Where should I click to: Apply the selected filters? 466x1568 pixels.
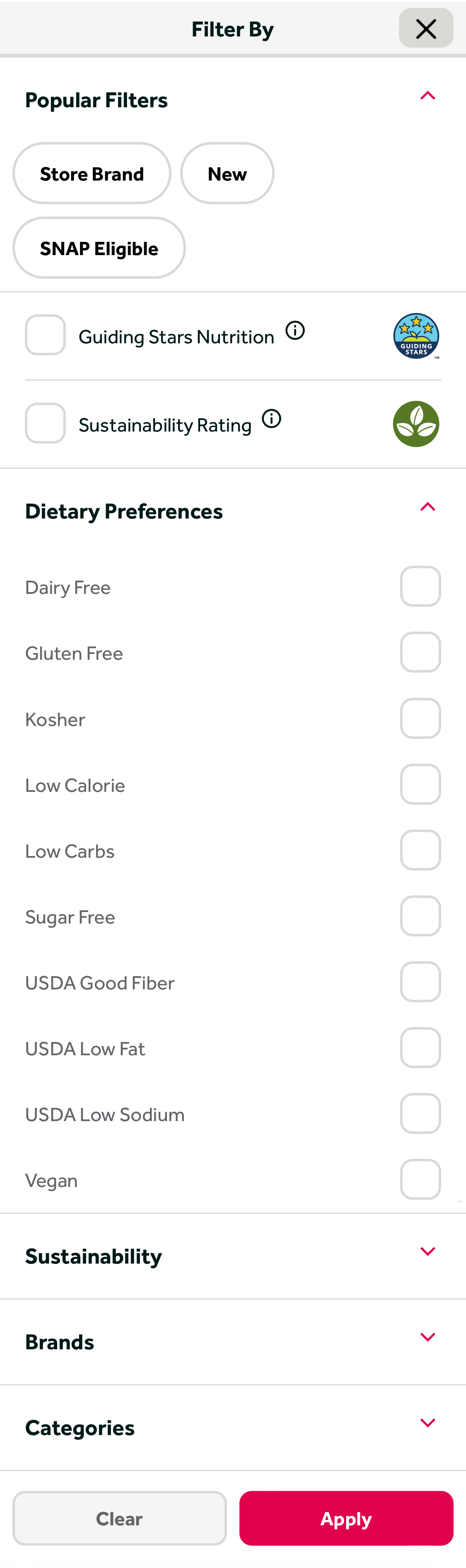[346, 1518]
